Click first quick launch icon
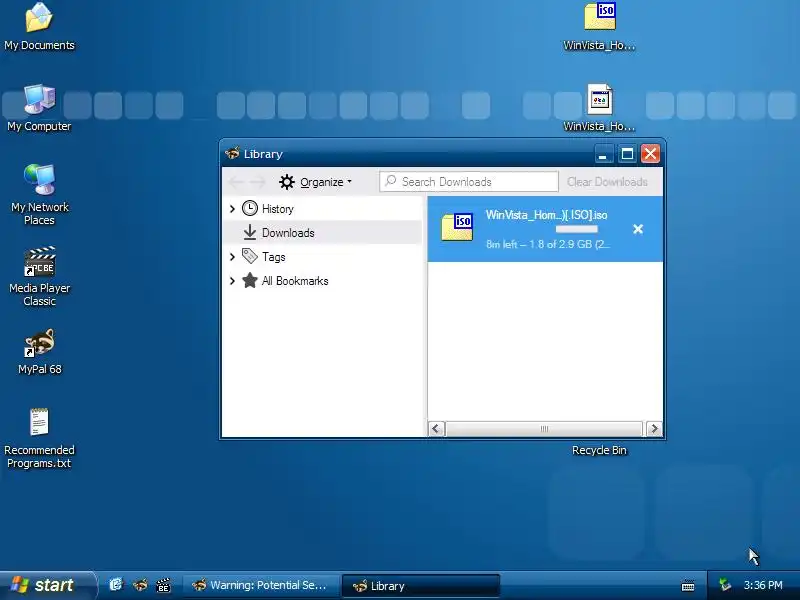800x600 pixels. (116, 585)
